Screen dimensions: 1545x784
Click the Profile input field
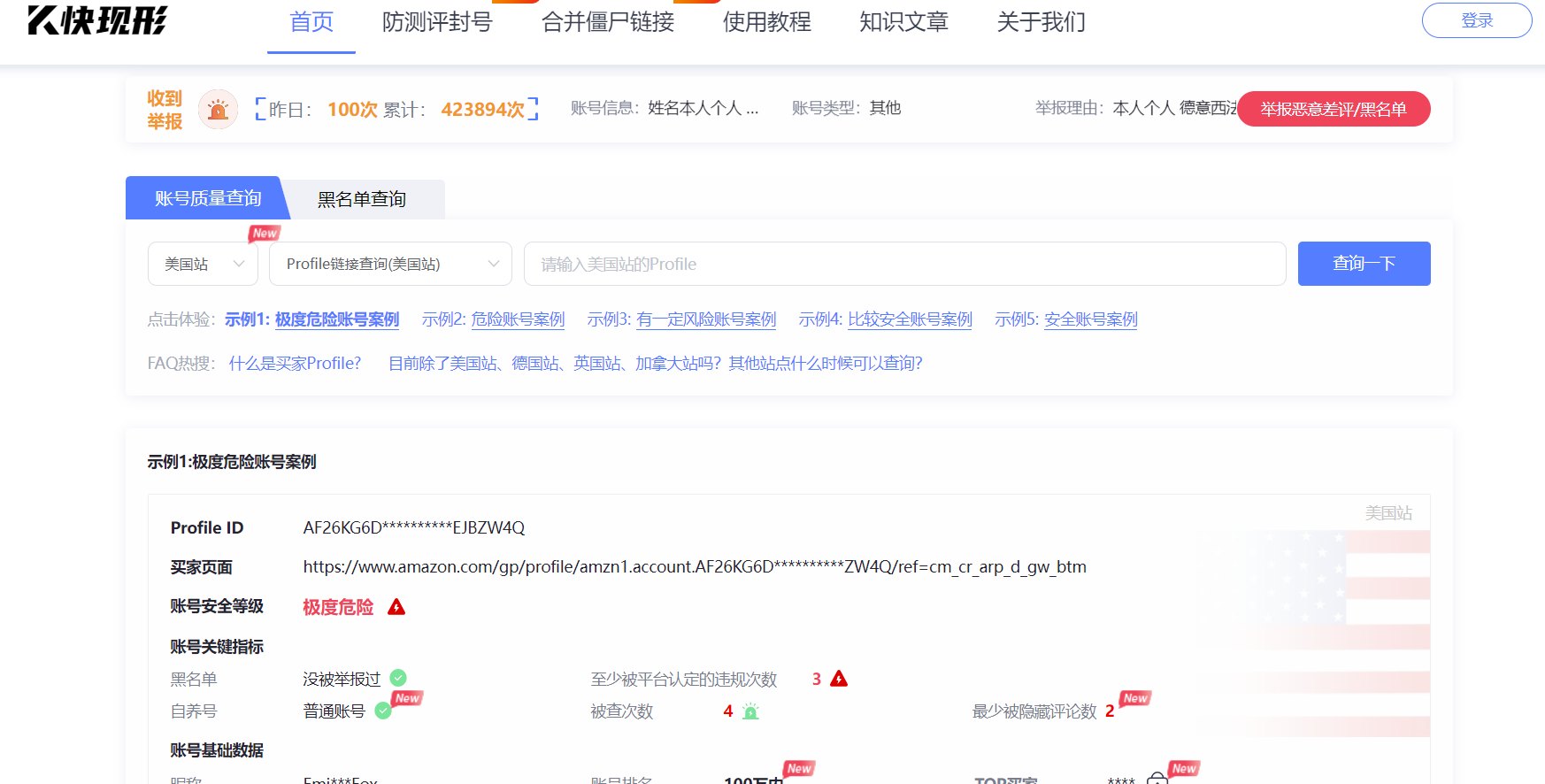[905, 264]
